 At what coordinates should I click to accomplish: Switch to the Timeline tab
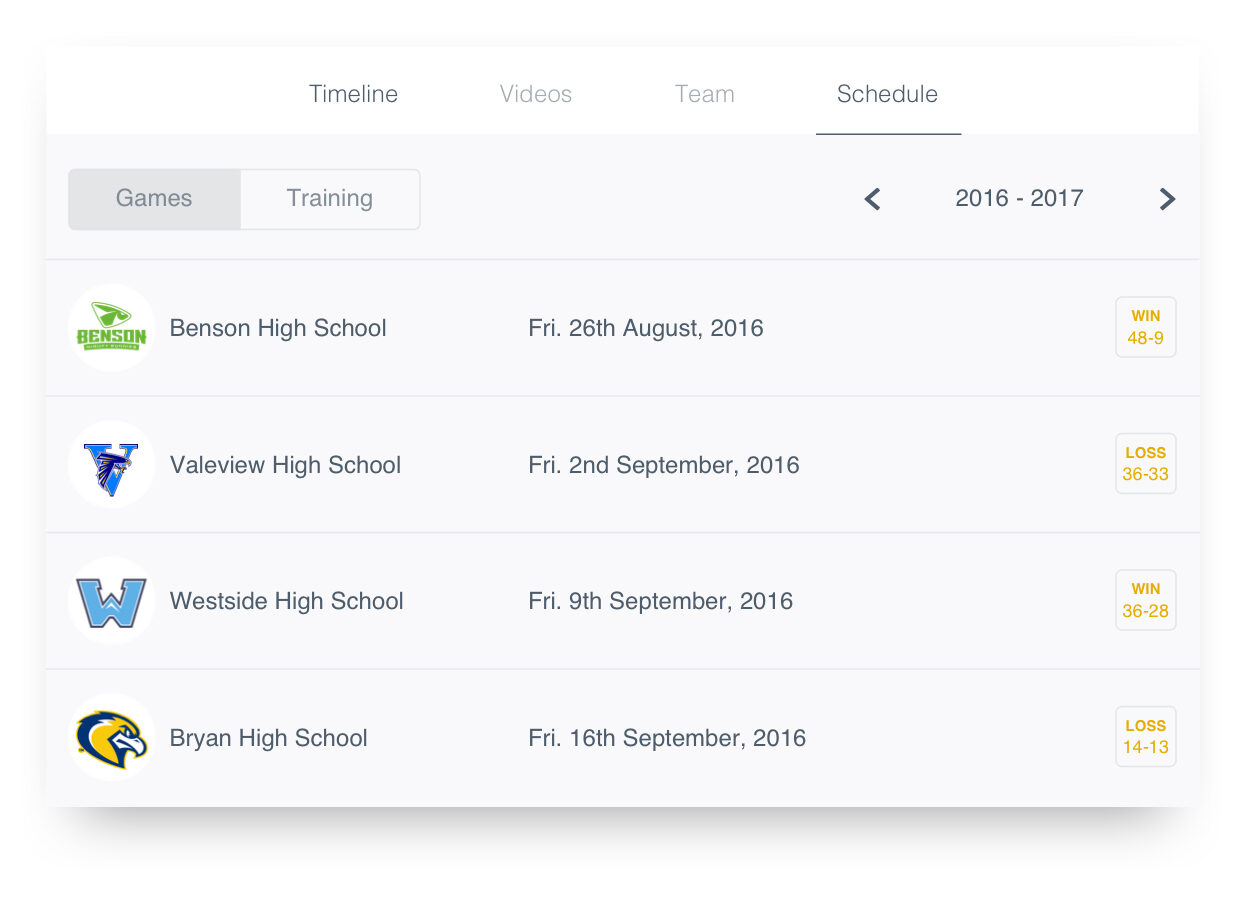click(x=353, y=93)
